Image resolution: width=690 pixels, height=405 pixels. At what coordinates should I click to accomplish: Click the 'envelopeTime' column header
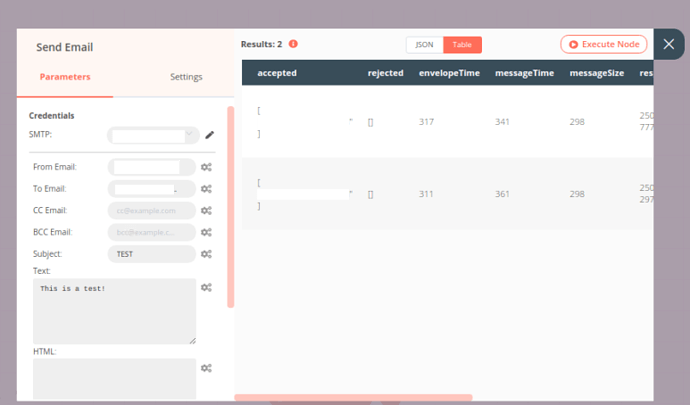pyautogui.click(x=449, y=73)
